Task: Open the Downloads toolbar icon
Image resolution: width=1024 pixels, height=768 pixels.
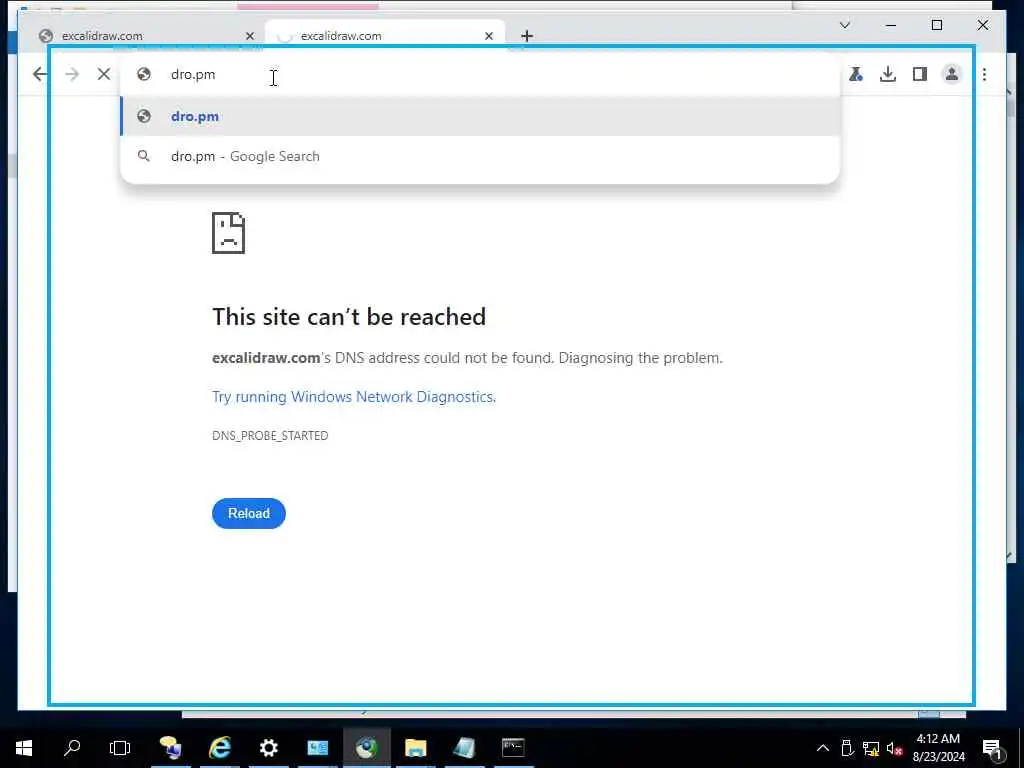Action: 888,74
